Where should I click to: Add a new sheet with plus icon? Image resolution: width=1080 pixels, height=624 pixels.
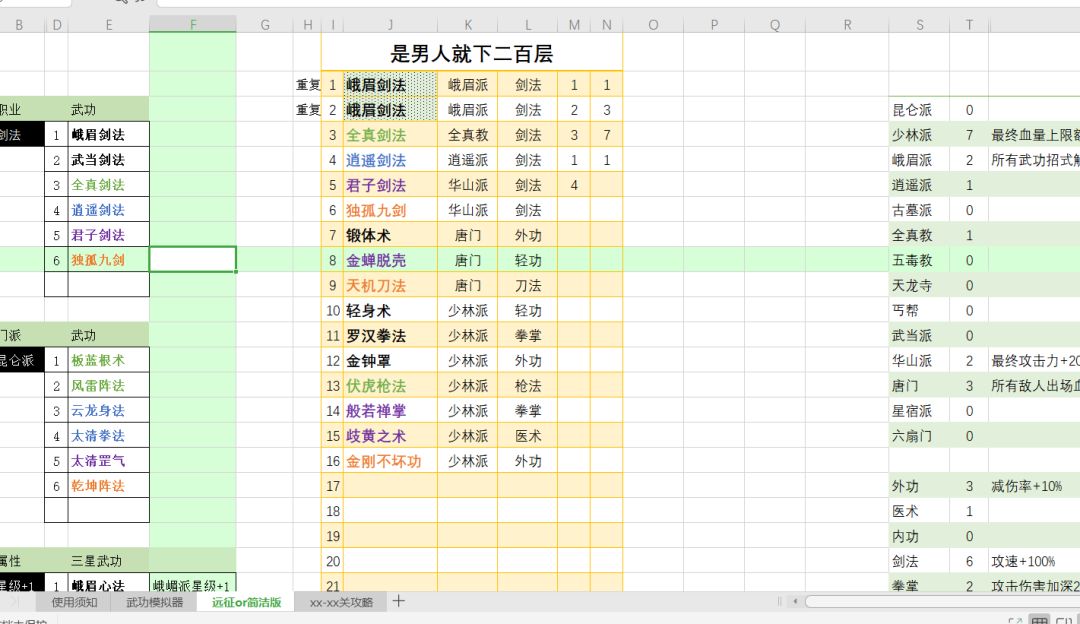click(x=398, y=601)
